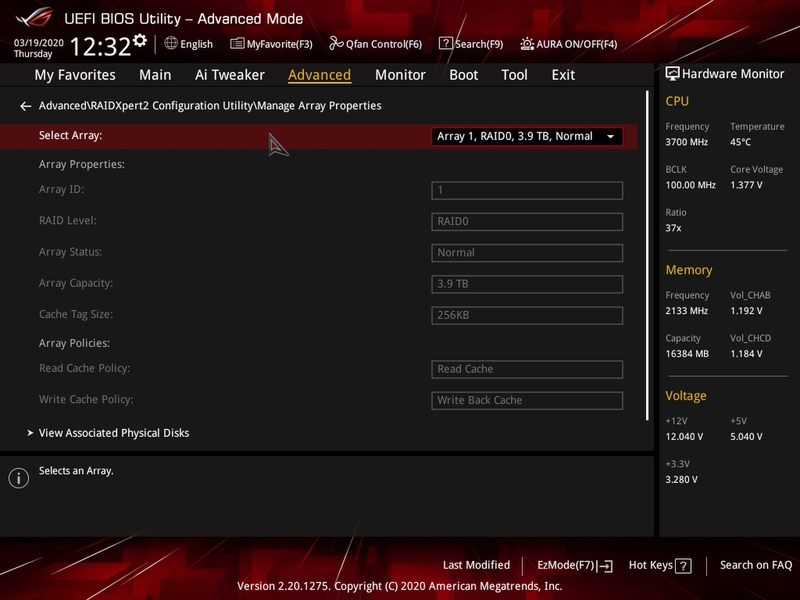The width and height of the screenshot is (800, 600).
Task: Switch to the Ai Tweaker tab
Action: (230, 75)
